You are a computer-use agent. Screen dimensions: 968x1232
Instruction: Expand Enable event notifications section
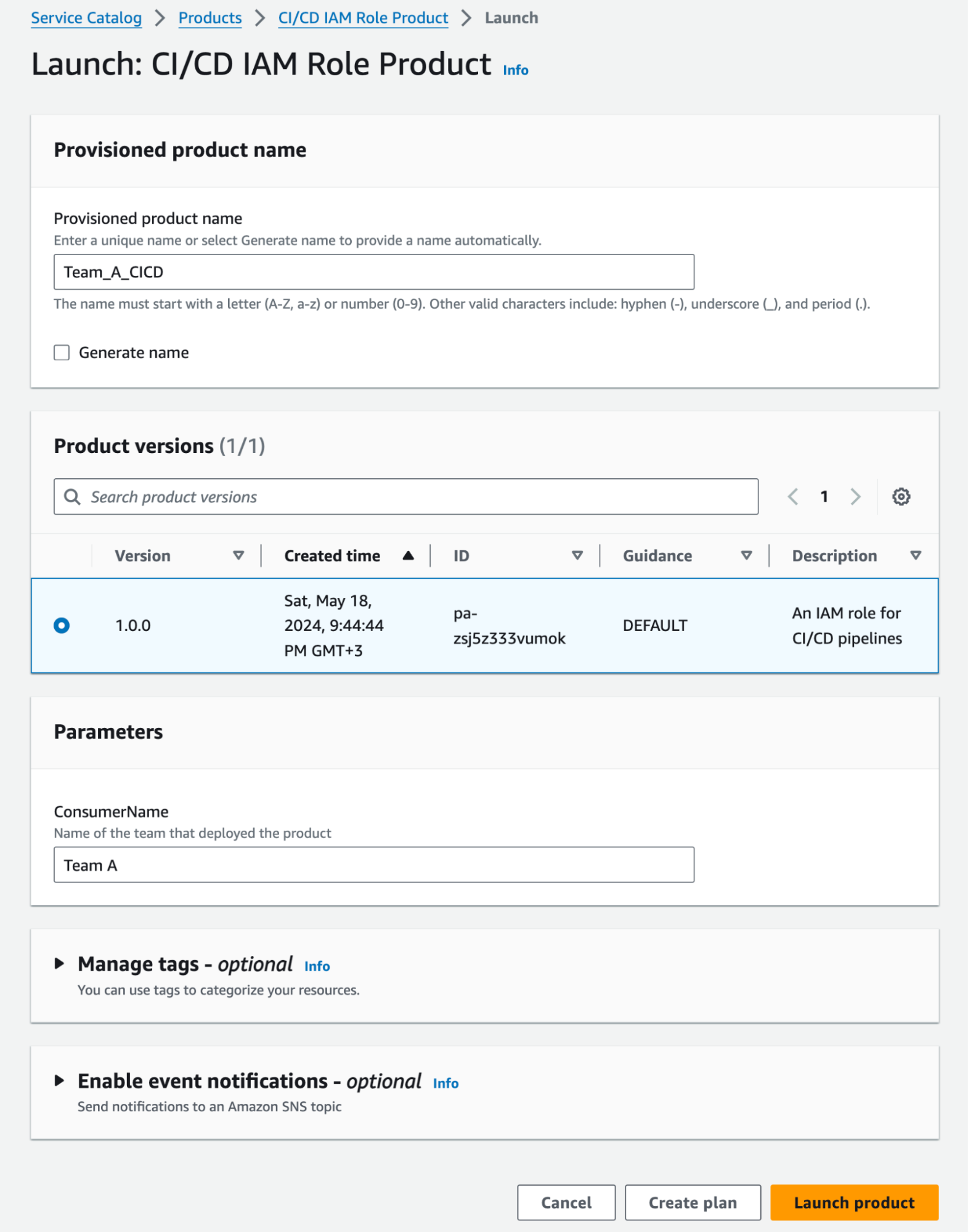(x=59, y=1080)
